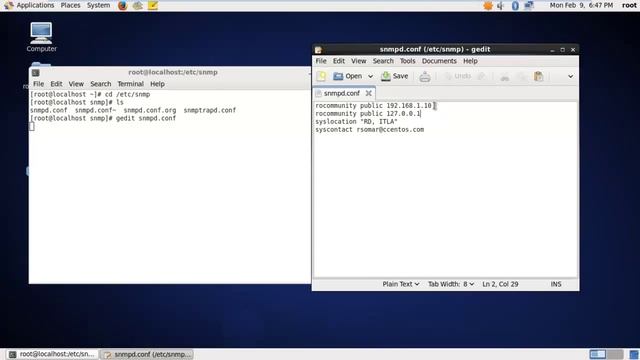Click the Open file button in gedit
Image resolution: width=640 pixels, height=360 pixels.
coord(348,76)
